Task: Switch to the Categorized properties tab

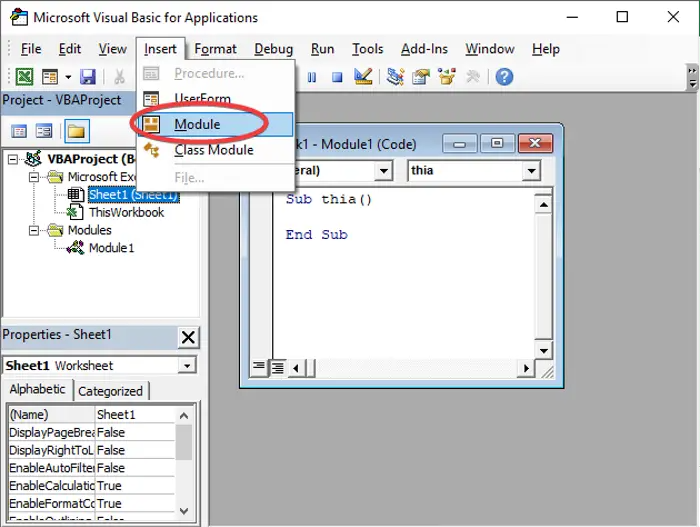Action: [x=110, y=391]
